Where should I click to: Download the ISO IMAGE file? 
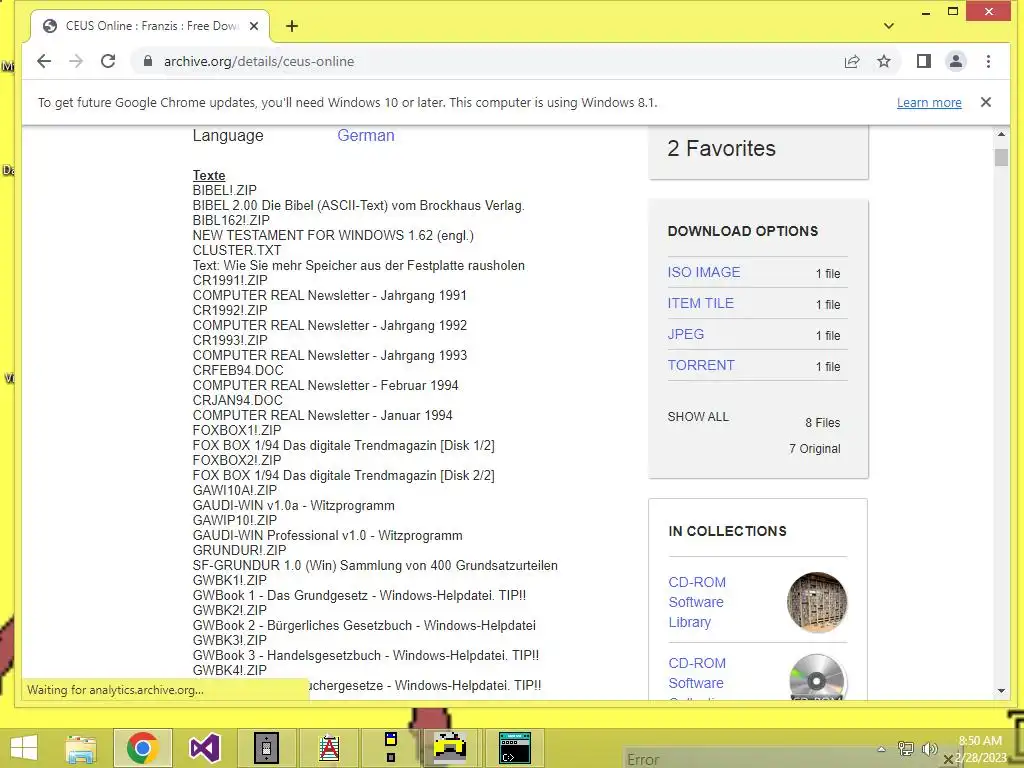(x=703, y=272)
